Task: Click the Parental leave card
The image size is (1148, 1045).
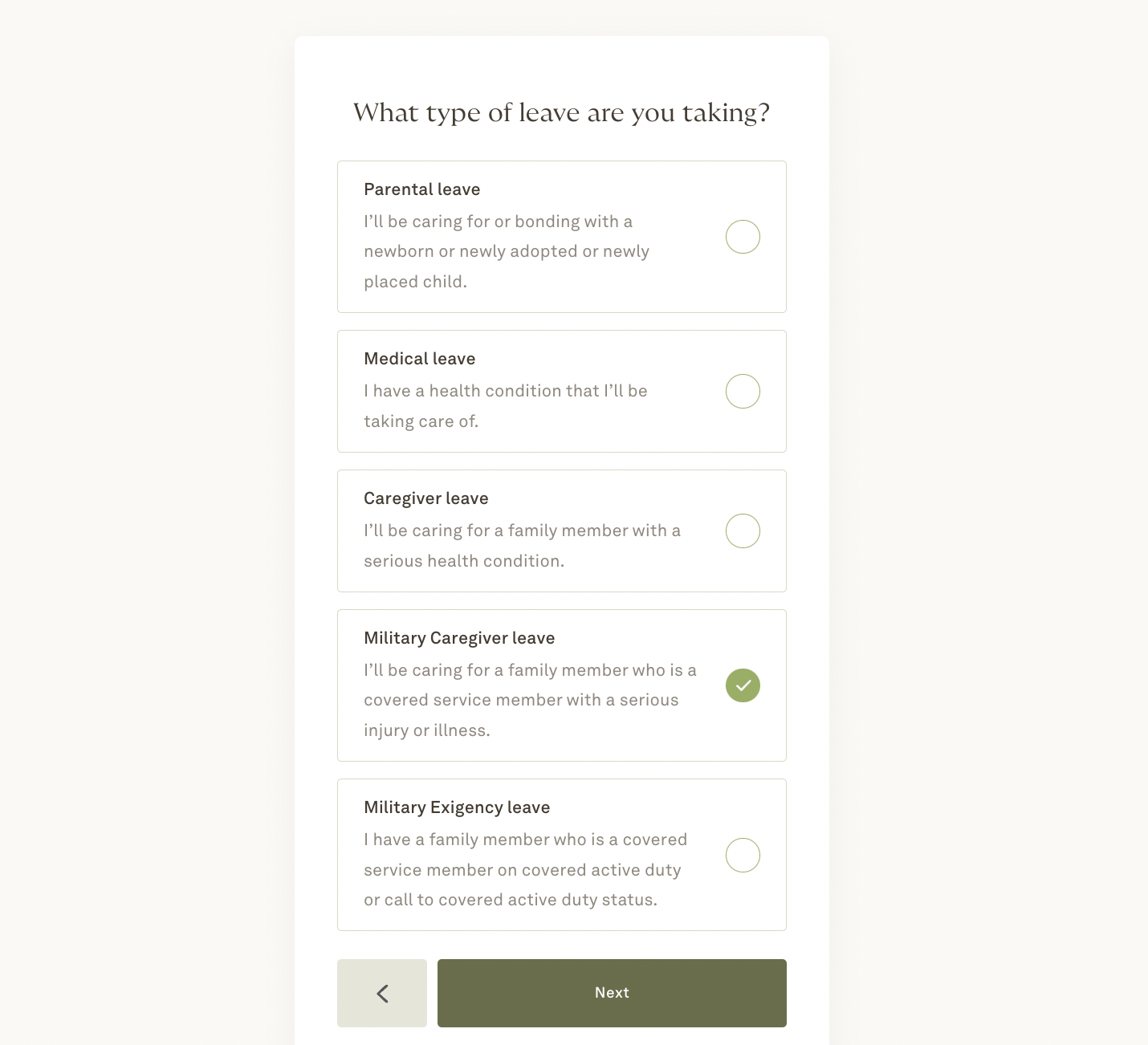Action: (x=561, y=237)
